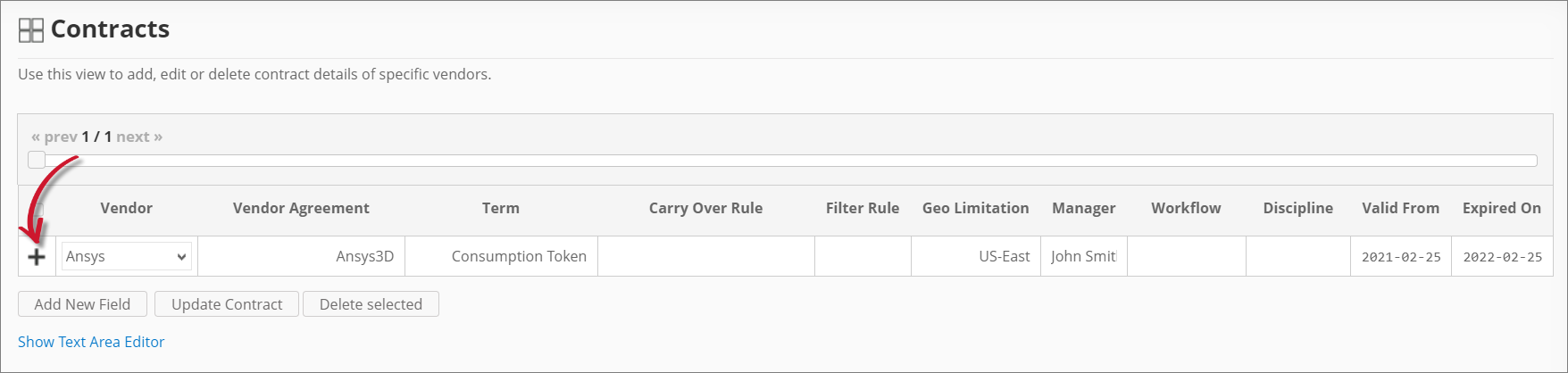Viewport: 1568px width, 373px height.
Task: Click the empty Carry Over Rule cell
Action: (705, 256)
